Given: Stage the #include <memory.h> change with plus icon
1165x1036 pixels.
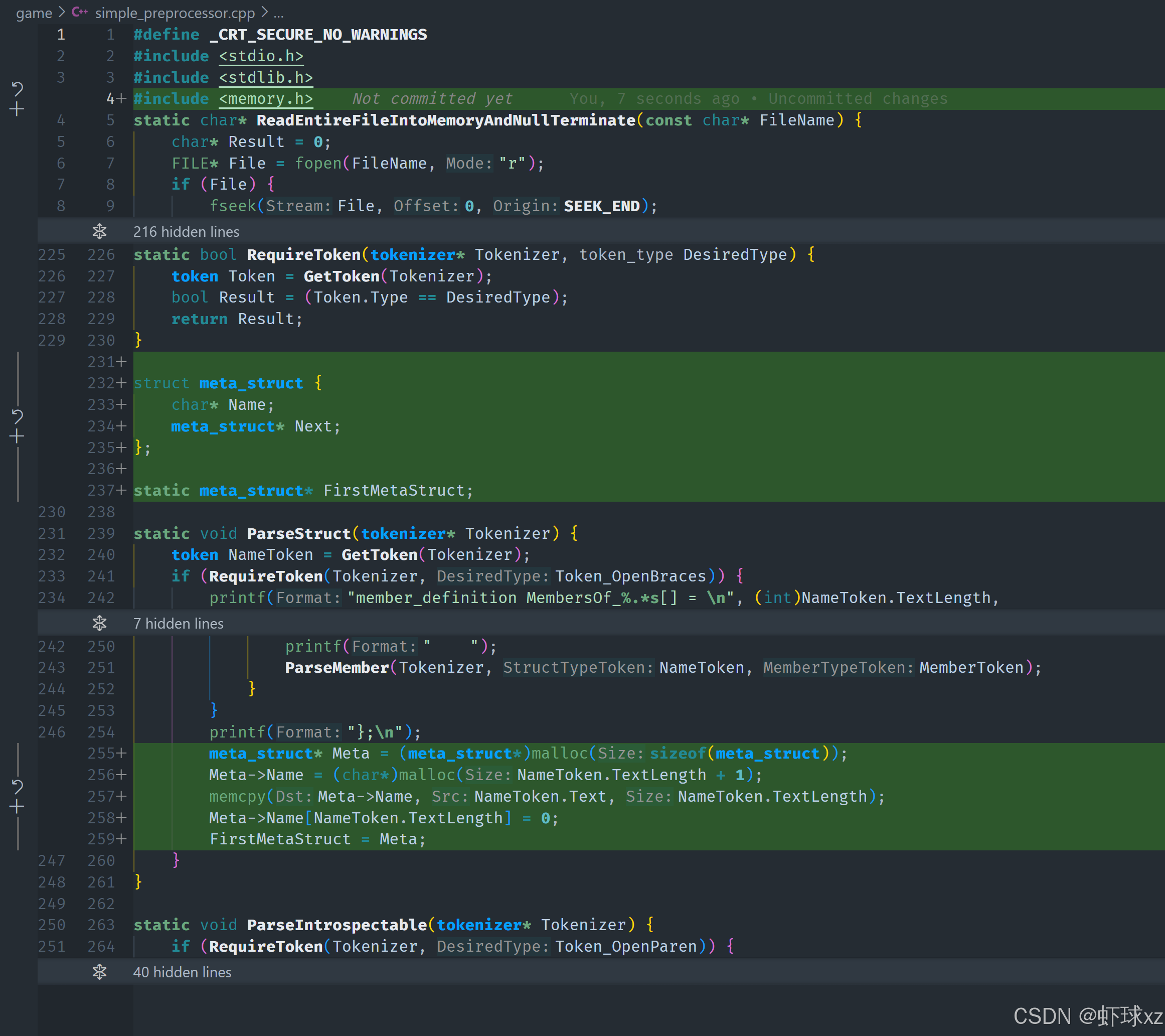Looking at the screenshot, I should (17, 109).
